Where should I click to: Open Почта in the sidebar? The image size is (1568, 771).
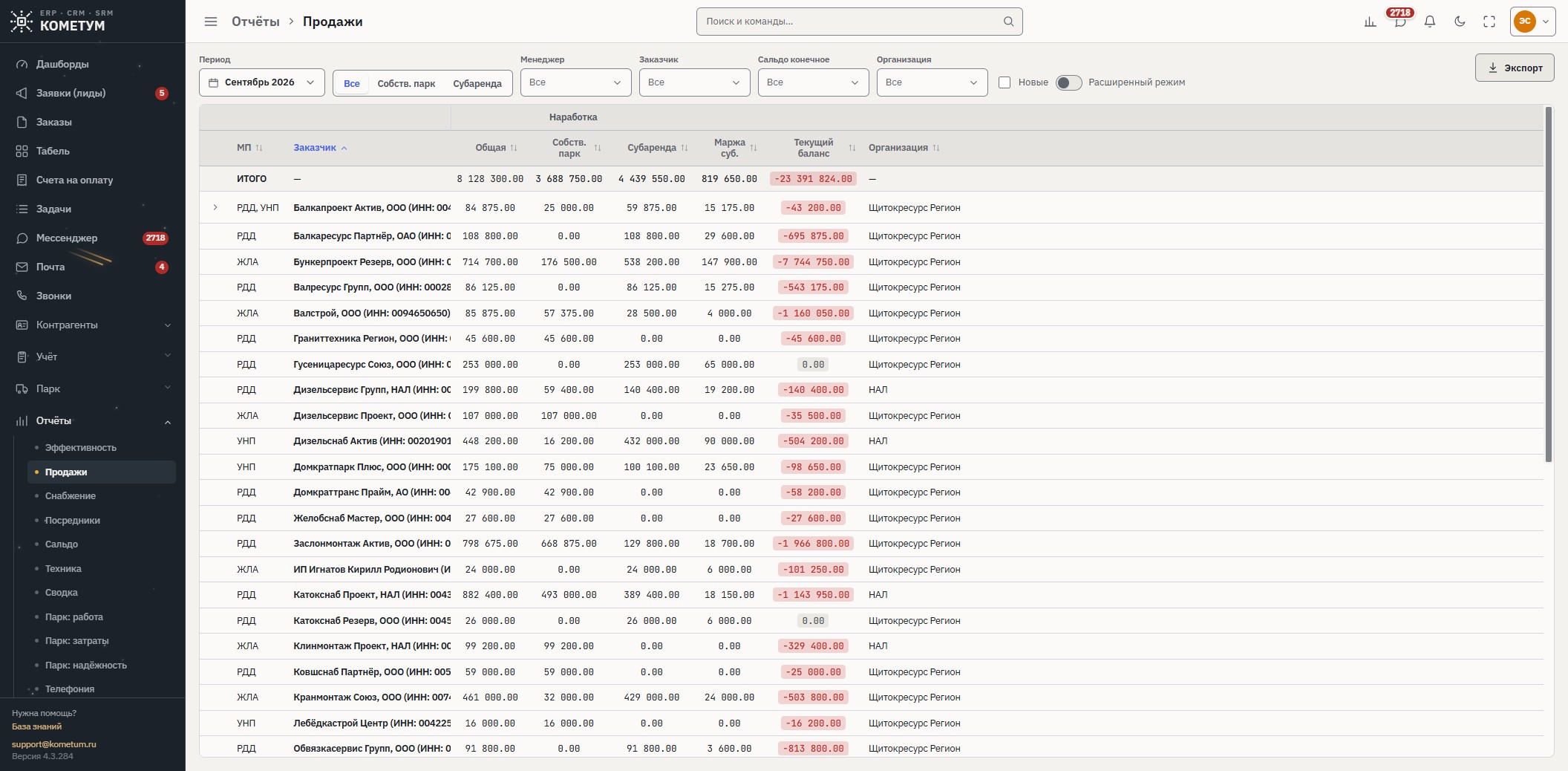coord(93,267)
